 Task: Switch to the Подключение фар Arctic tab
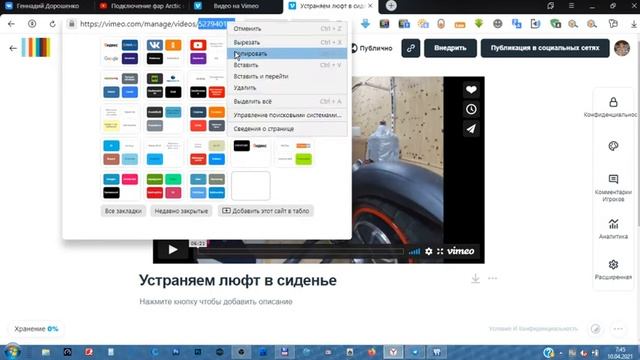[x=141, y=6]
